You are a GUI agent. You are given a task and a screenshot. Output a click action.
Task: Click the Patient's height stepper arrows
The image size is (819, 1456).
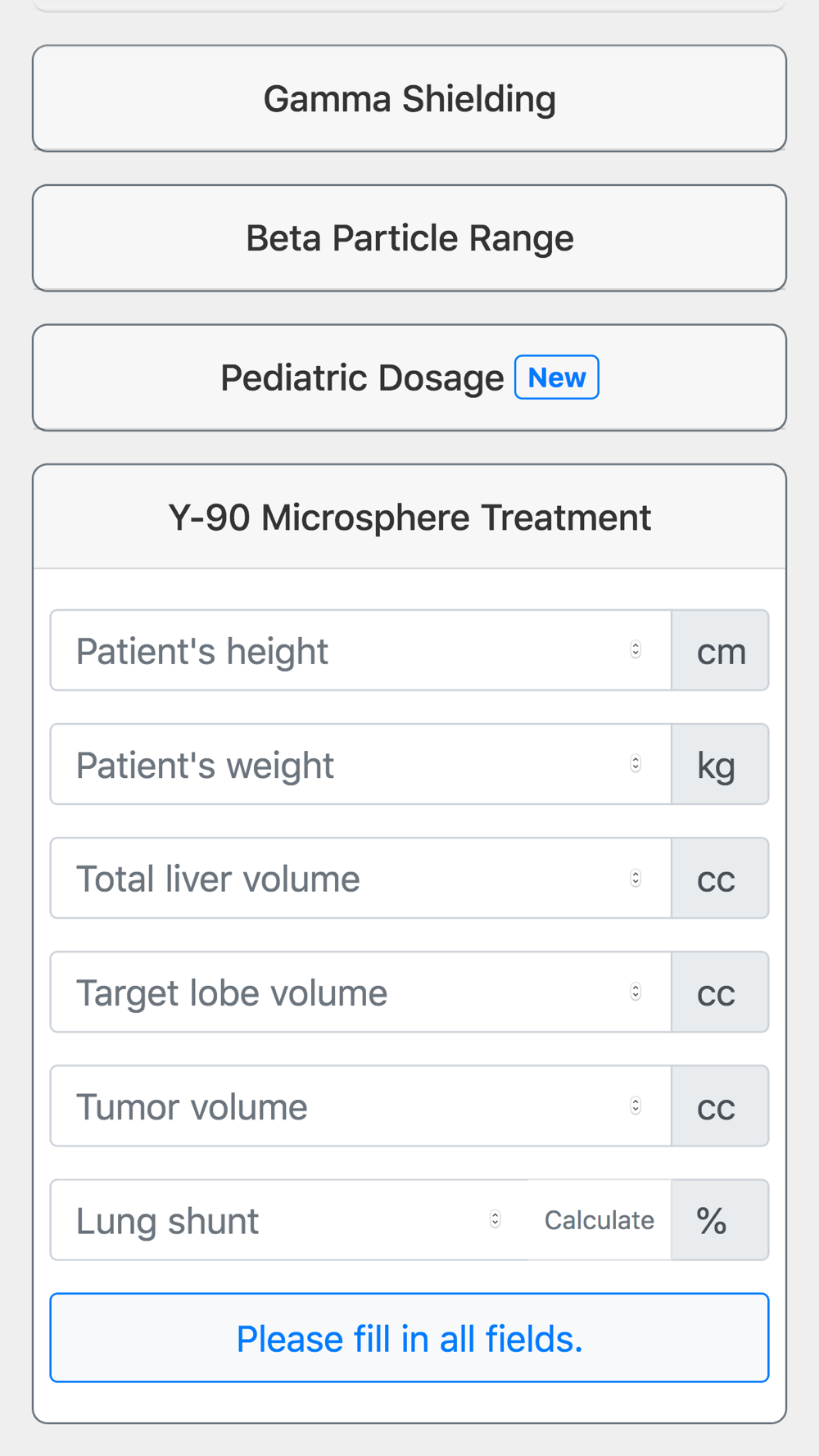[636, 650]
